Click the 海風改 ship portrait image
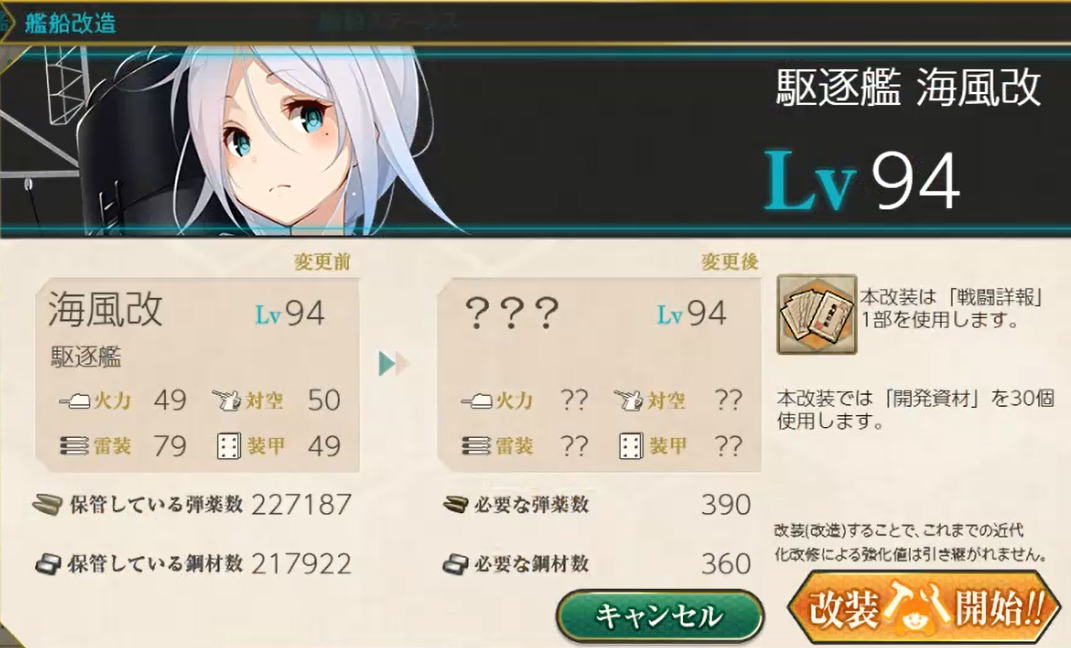Image resolution: width=1071 pixels, height=648 pixels. (232, 141)
